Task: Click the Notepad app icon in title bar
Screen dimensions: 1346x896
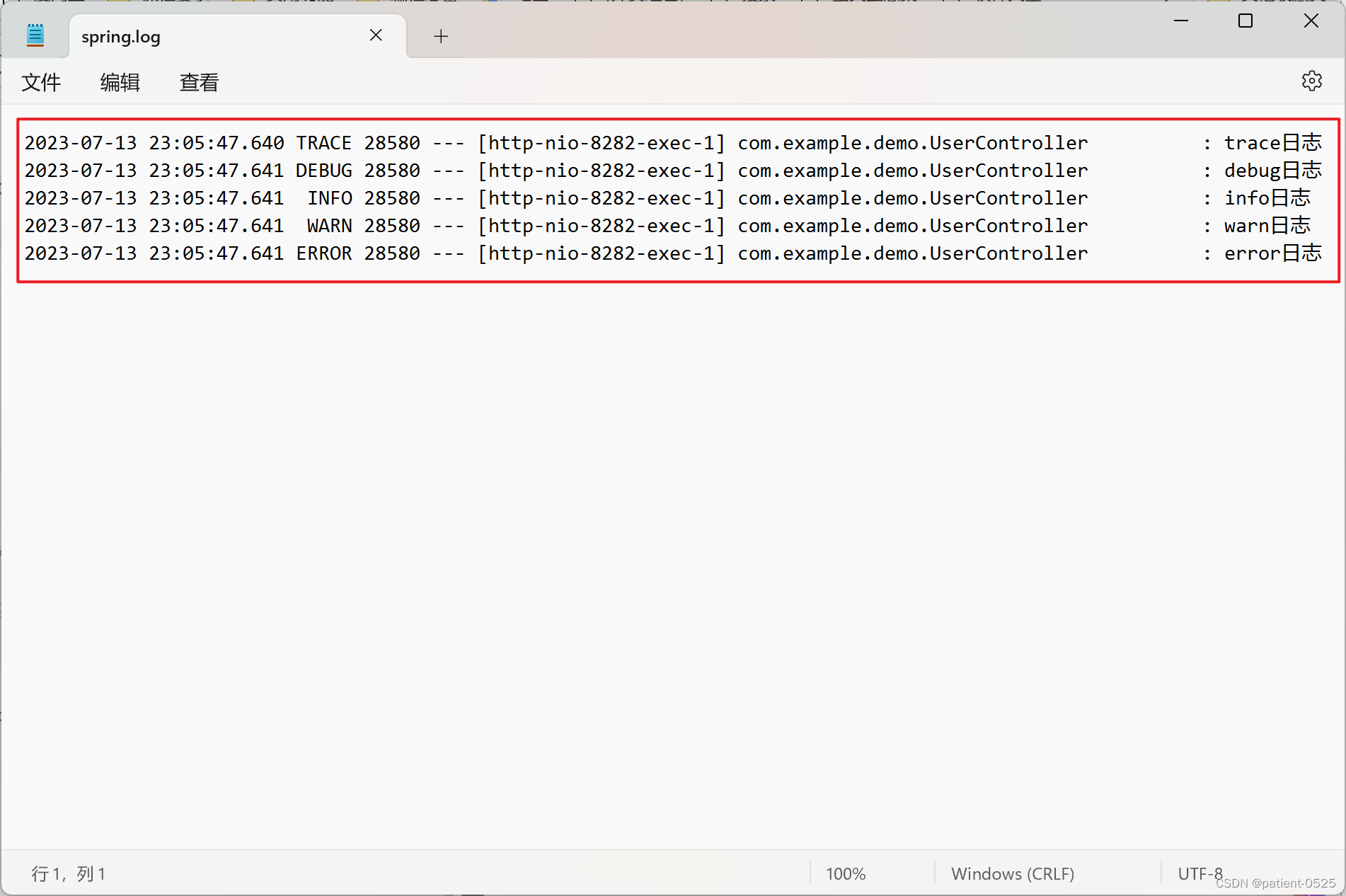Action: [35, 35]
